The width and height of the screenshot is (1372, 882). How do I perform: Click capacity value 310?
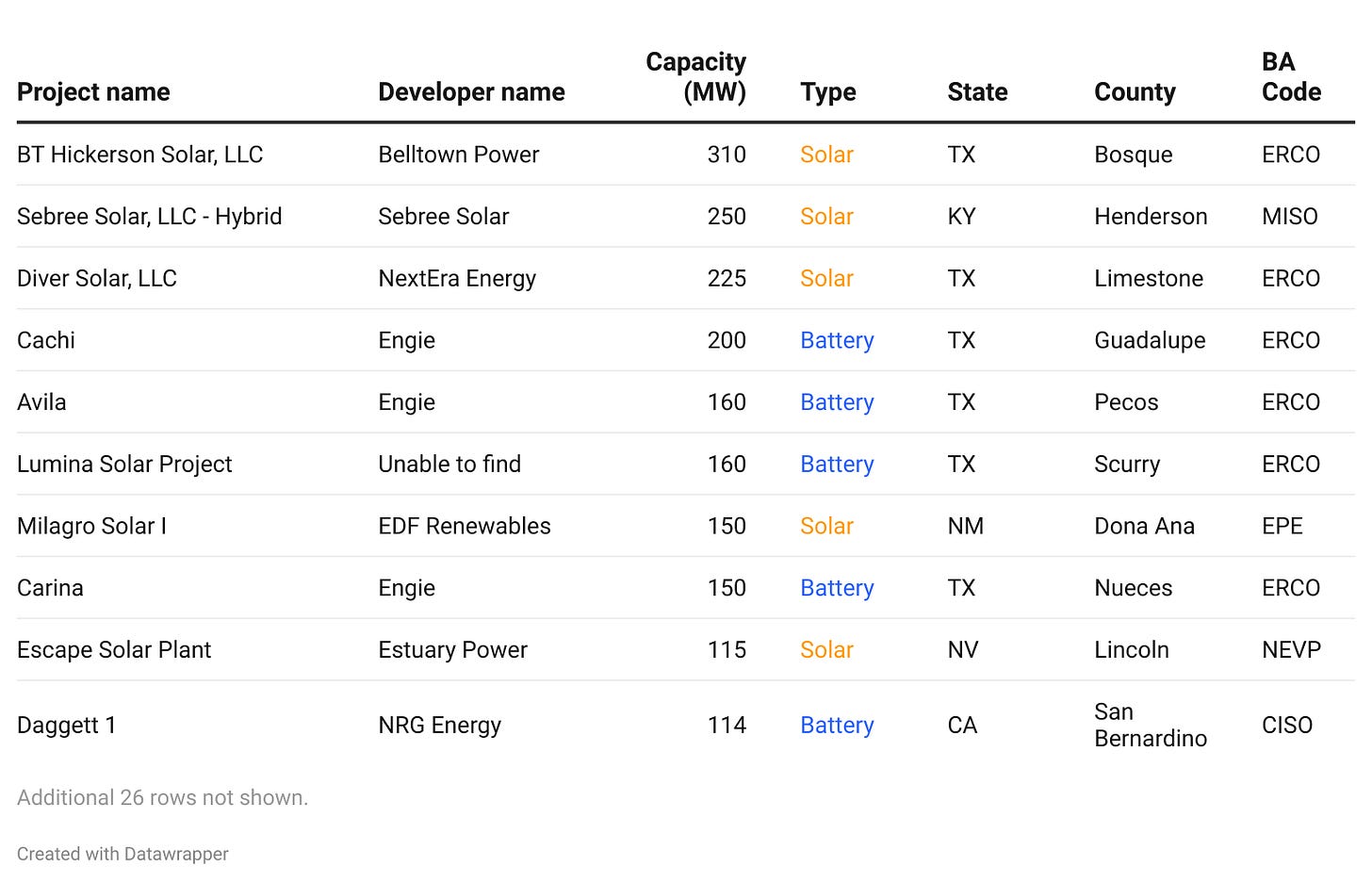tap(727, 155)
